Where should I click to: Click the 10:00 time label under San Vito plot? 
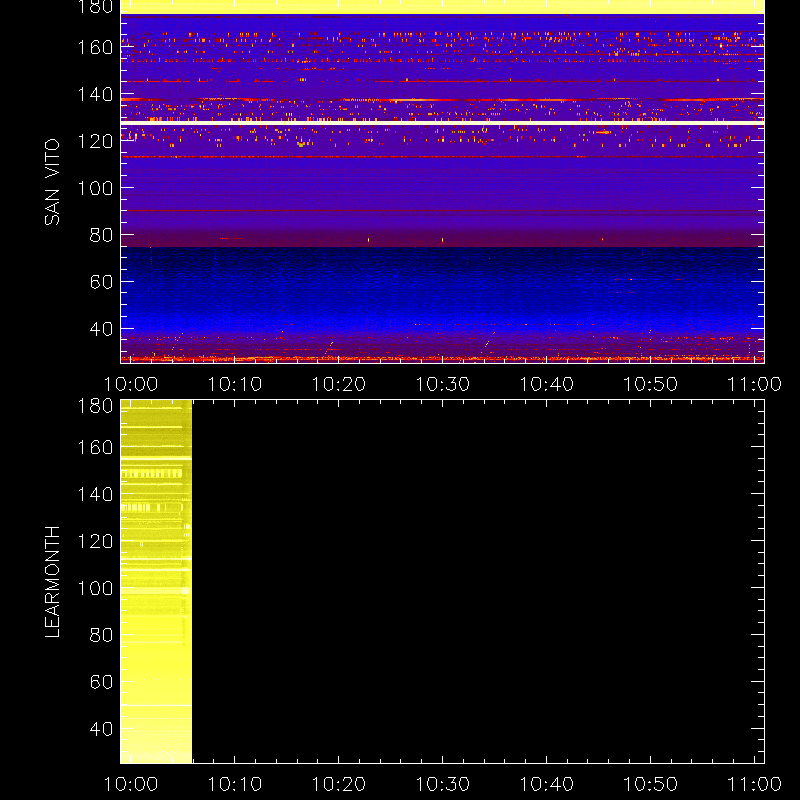click(131, 384)
